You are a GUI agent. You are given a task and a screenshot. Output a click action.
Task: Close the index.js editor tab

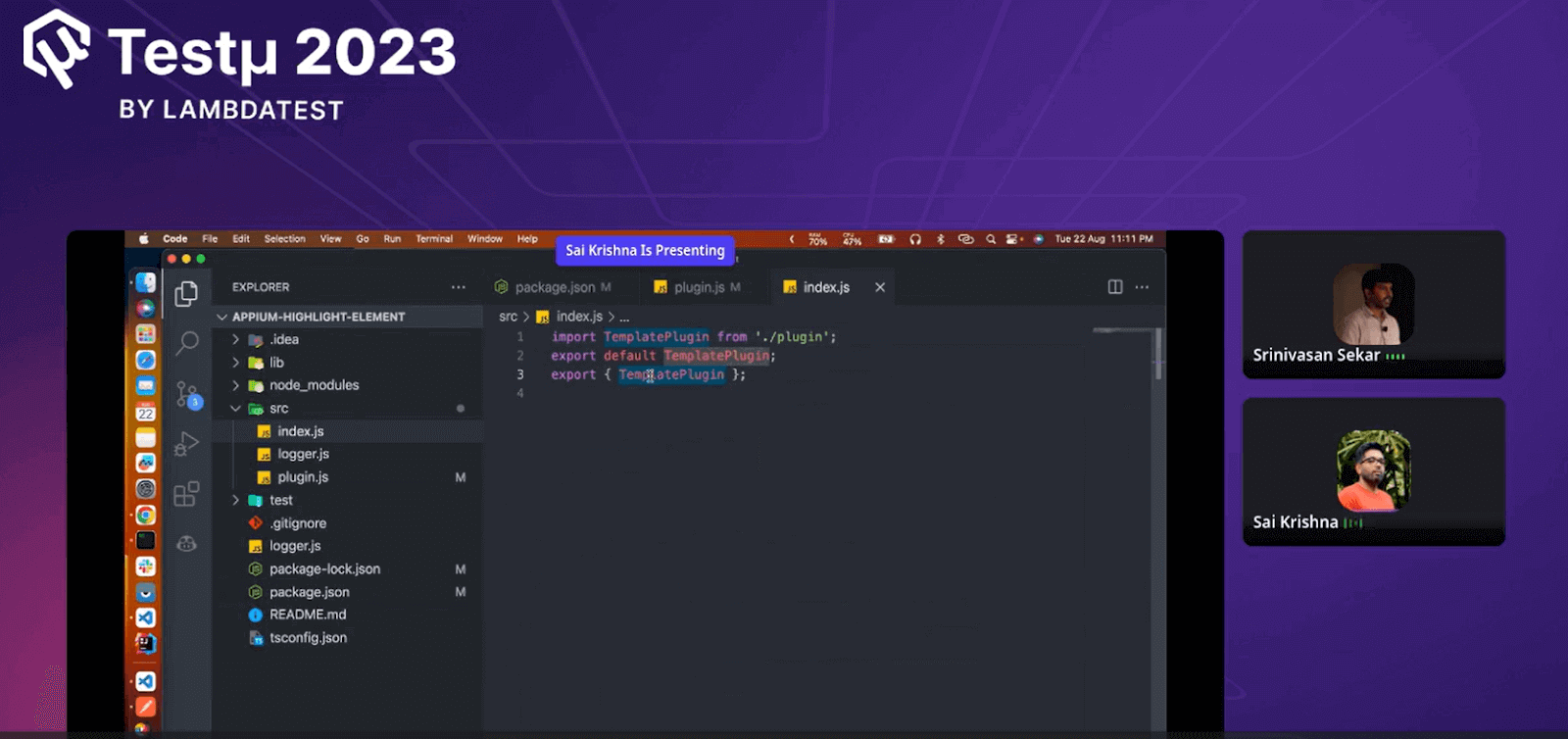[880, 287]
